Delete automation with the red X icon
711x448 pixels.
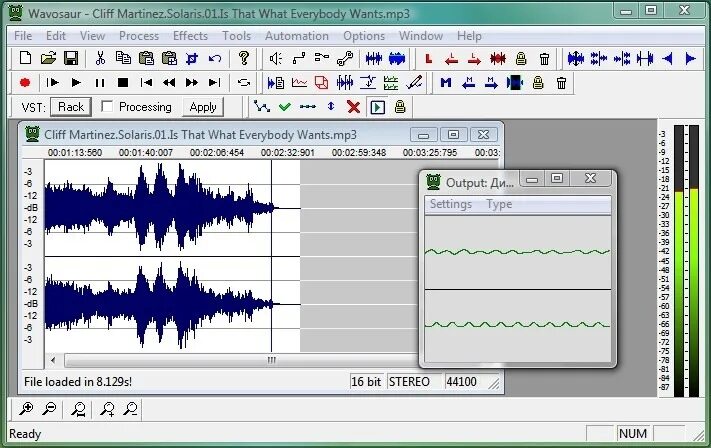pyautogui.click(x=353, y=107)
